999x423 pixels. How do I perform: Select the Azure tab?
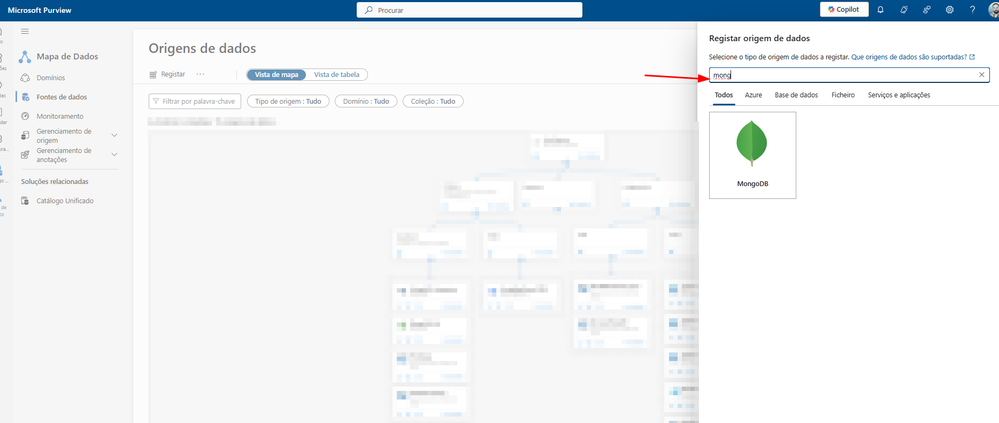click(754, 95)
